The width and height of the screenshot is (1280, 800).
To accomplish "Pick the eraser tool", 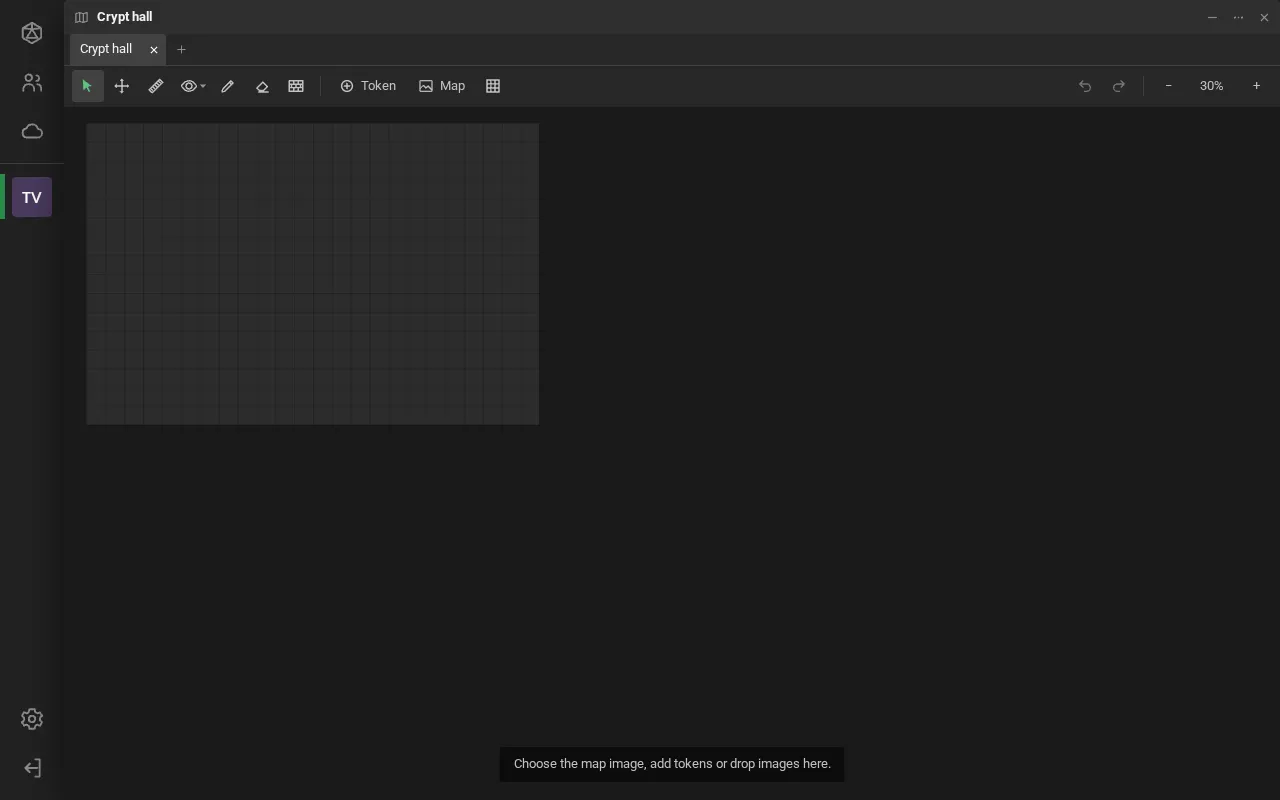I will [262, 86].
